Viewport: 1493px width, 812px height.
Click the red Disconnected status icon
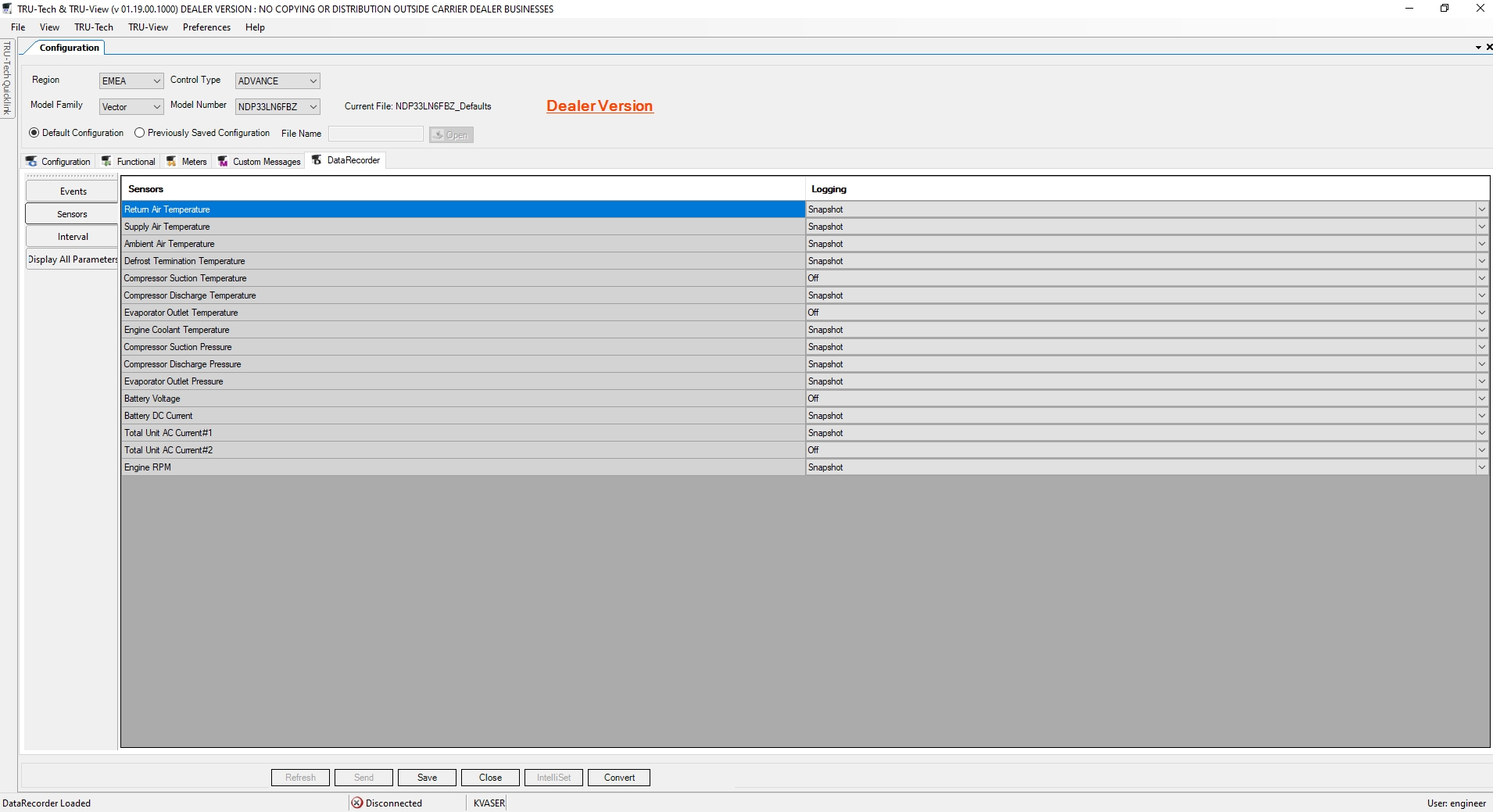pos(357,803)
